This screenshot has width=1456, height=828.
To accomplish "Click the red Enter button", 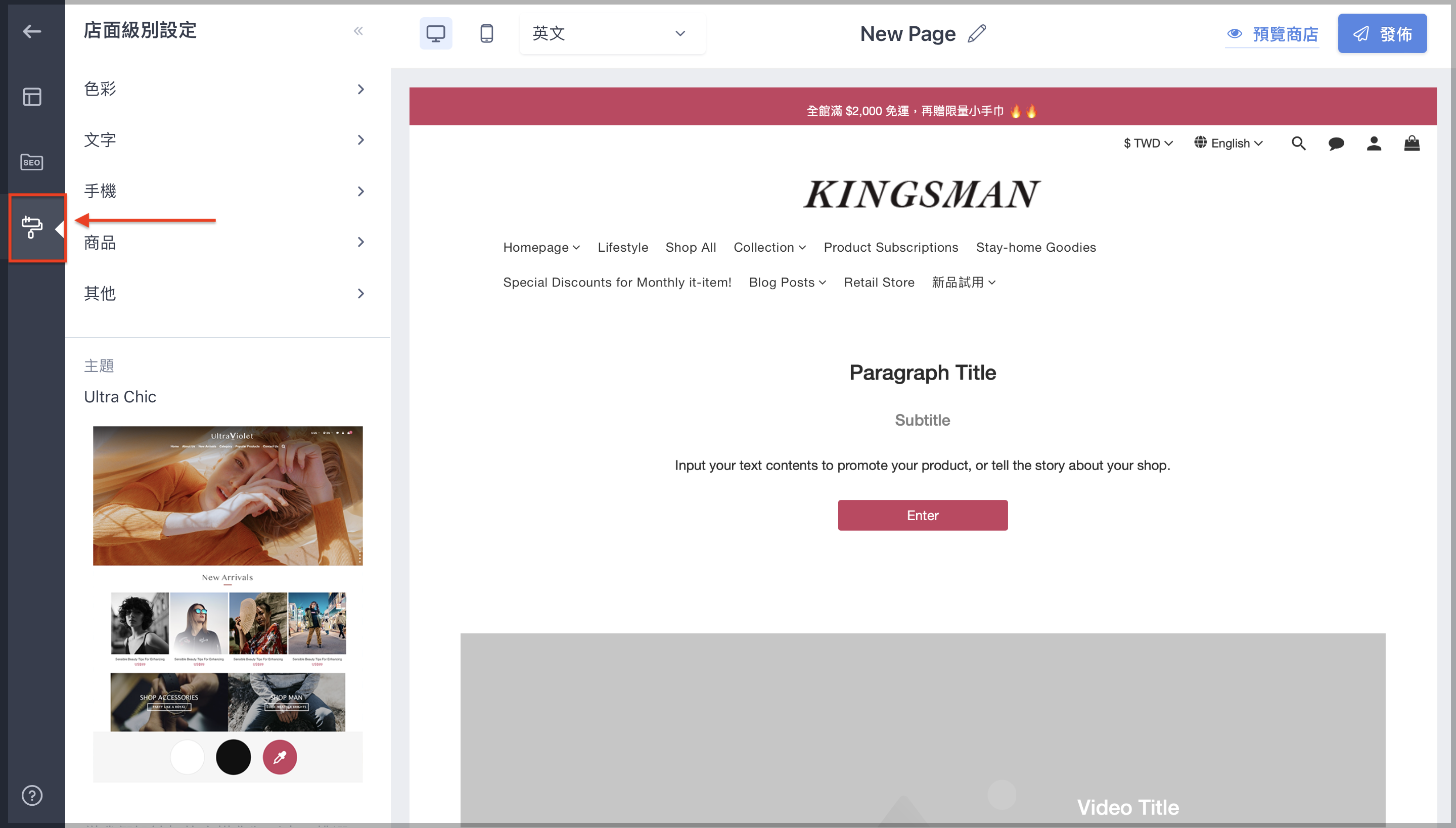I will [923, 515].
